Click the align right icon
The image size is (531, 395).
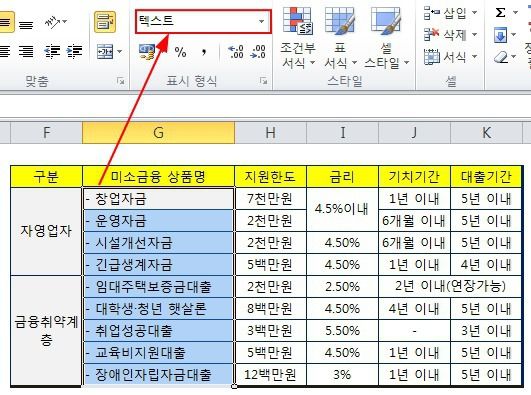(x=26, y=51)
